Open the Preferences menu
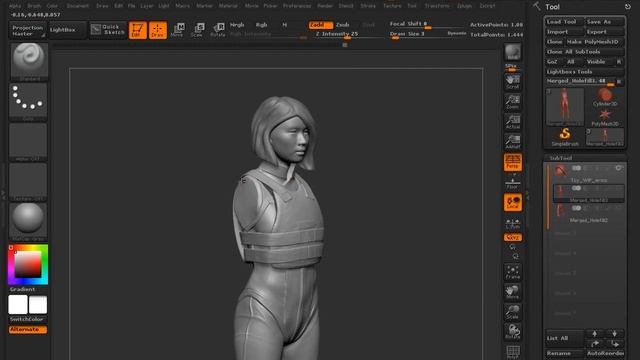Image resolution: width=640 pixels, height=360 pixels. (297, 6)
